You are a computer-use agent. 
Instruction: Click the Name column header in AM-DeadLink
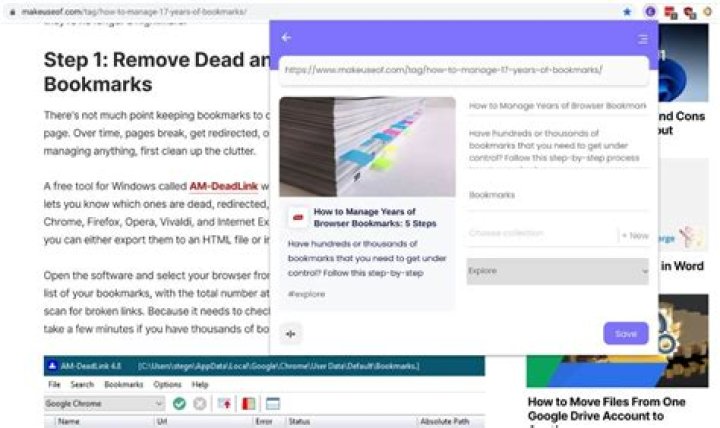click(69, 422)
